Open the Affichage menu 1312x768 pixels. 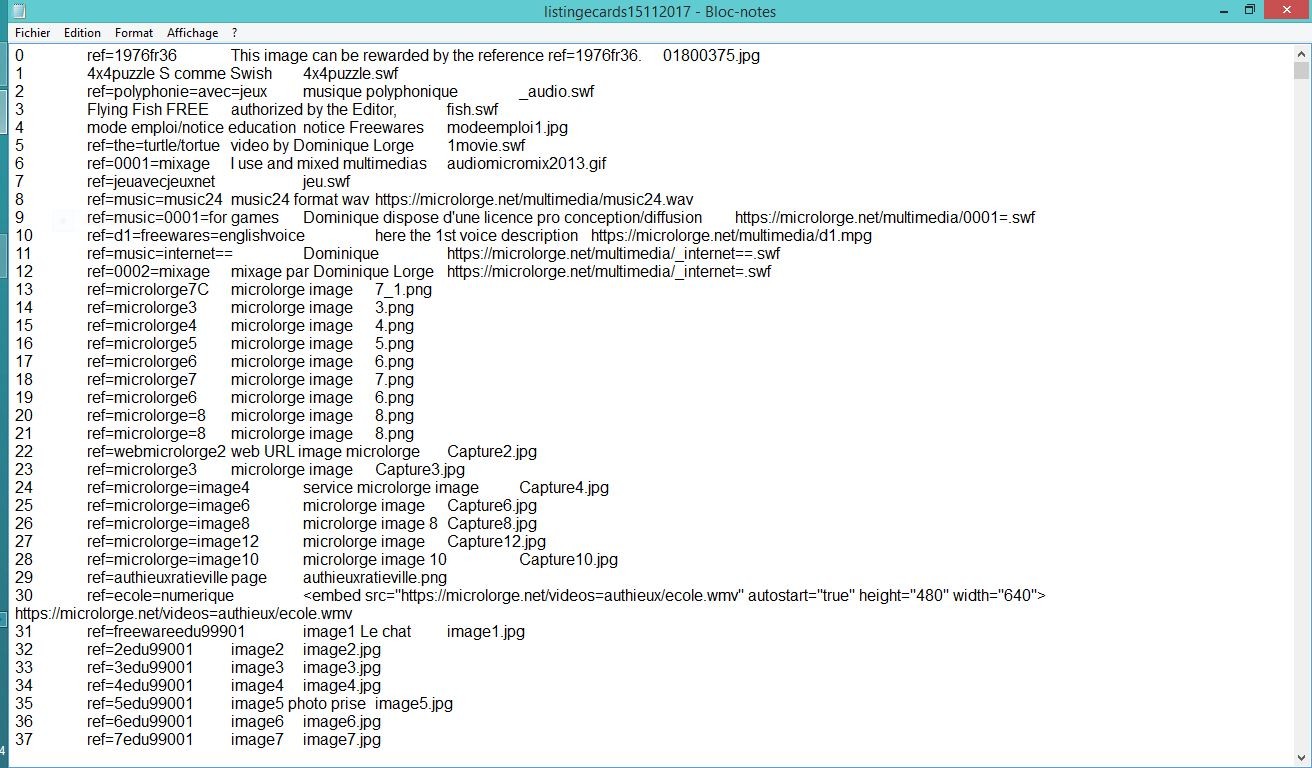pyautogui.click(x=192, y=33)
